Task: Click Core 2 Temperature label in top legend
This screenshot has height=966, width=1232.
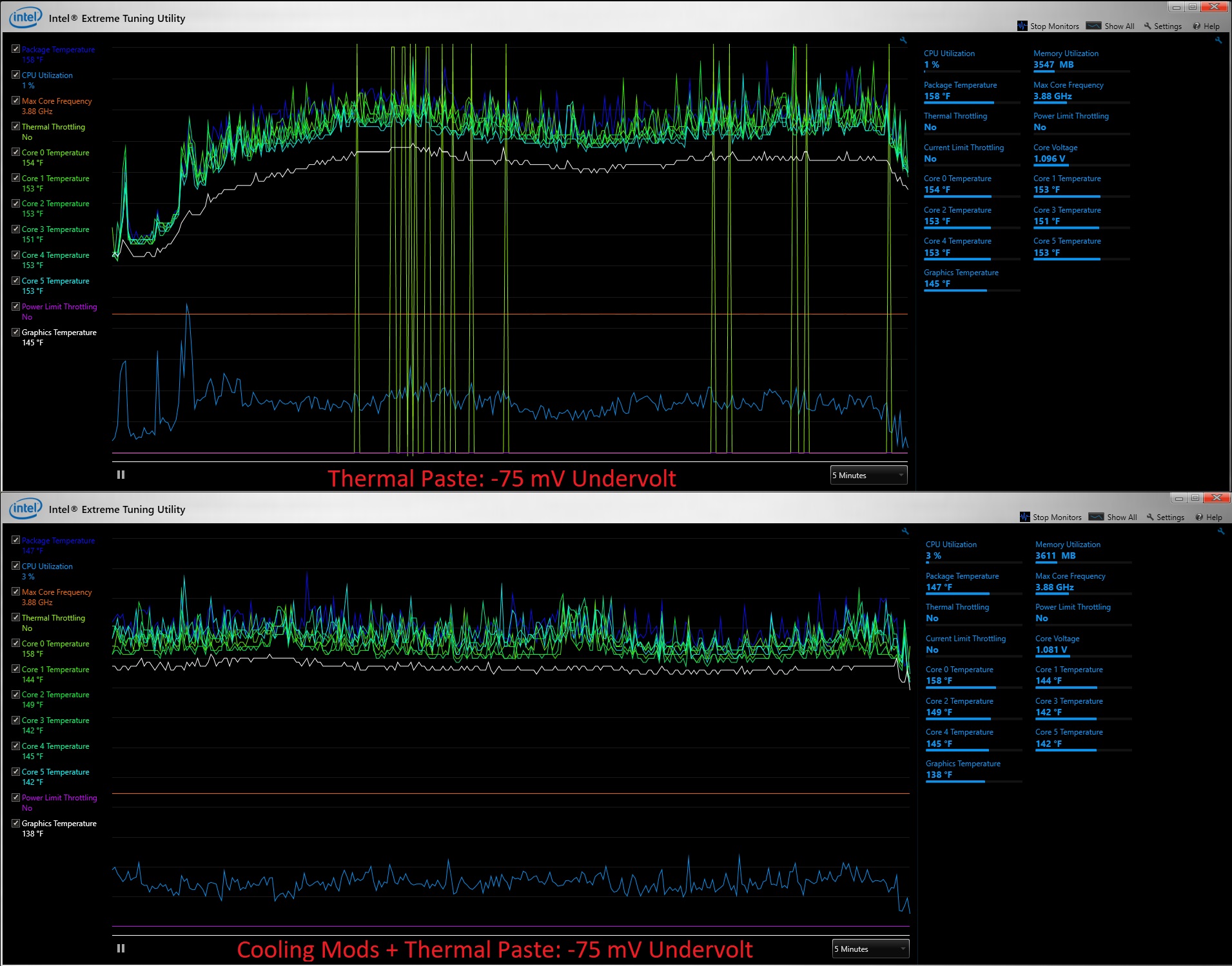Action: coord(55,204)
